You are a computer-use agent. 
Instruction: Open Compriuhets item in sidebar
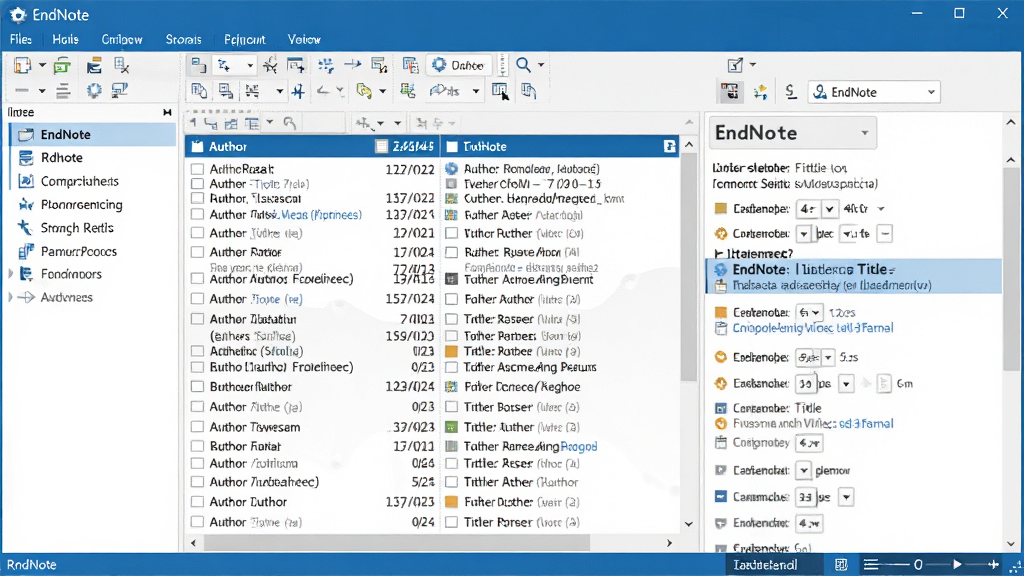(80, 181)
